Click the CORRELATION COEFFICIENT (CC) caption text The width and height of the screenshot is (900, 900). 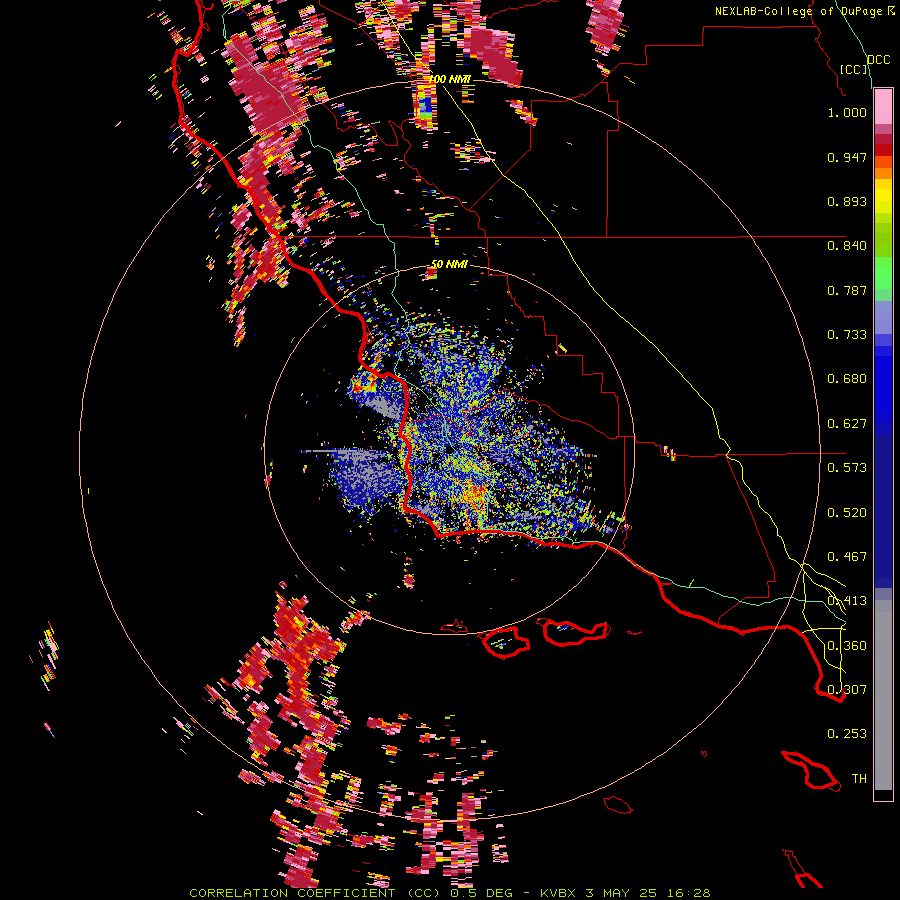pos(315,893)
